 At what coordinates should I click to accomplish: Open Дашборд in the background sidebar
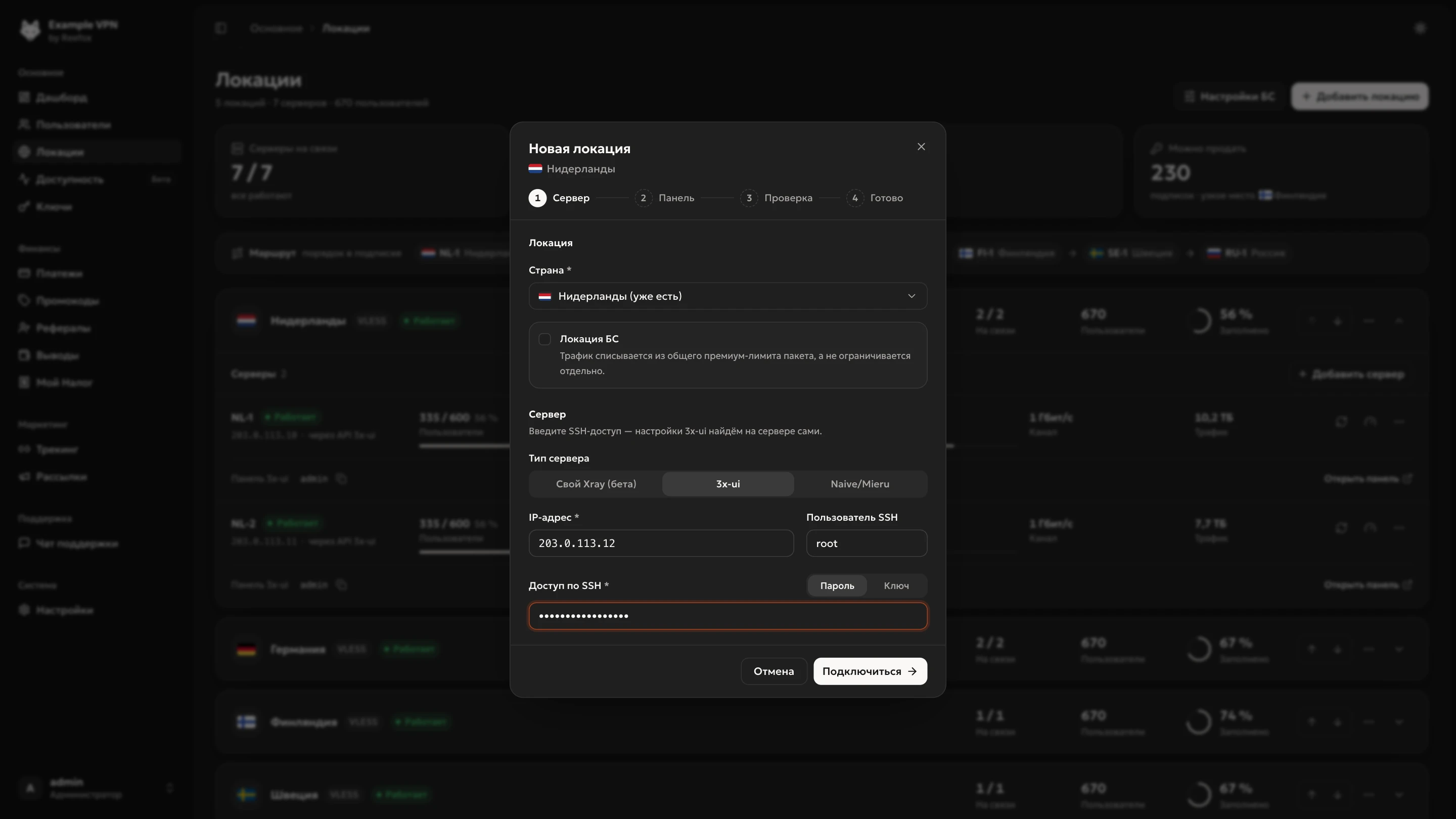coord(96,98)
